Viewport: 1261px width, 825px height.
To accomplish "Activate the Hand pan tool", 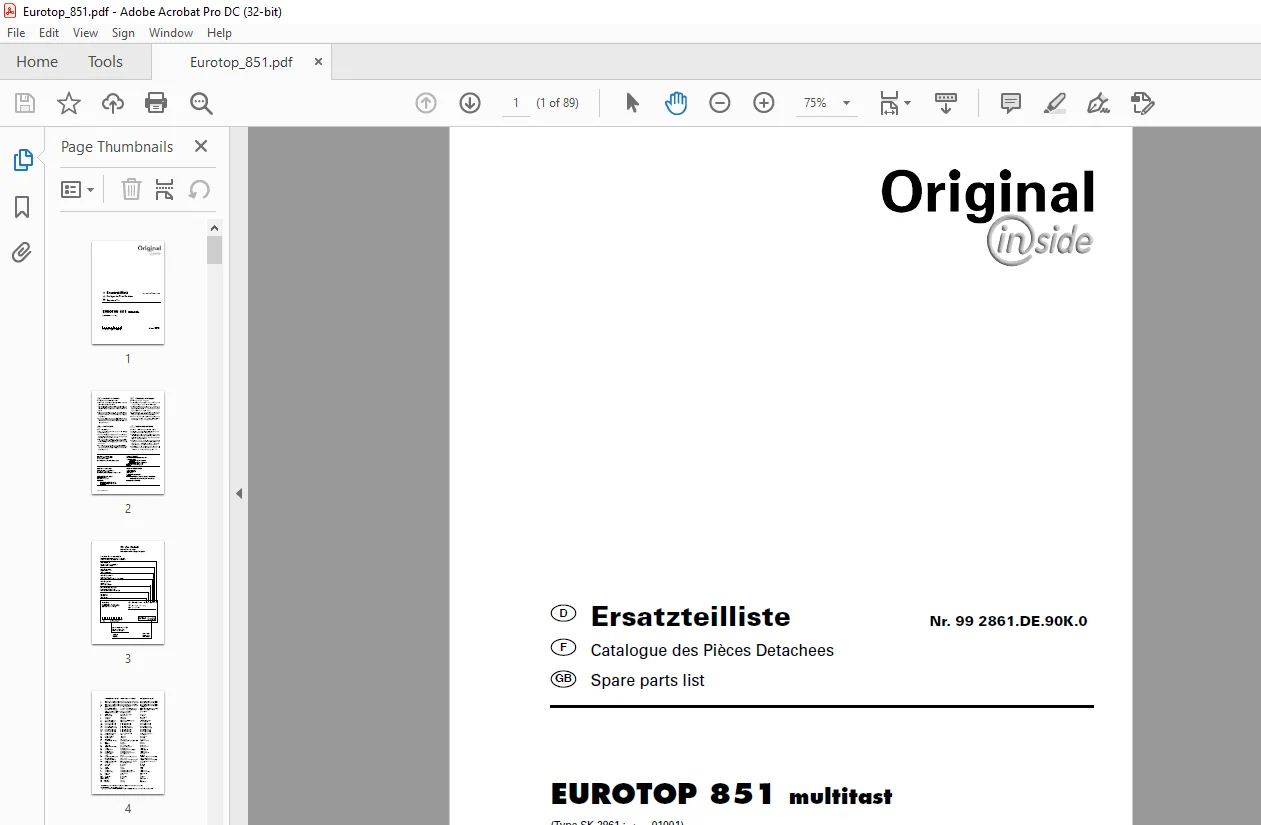I will [676, 103].
